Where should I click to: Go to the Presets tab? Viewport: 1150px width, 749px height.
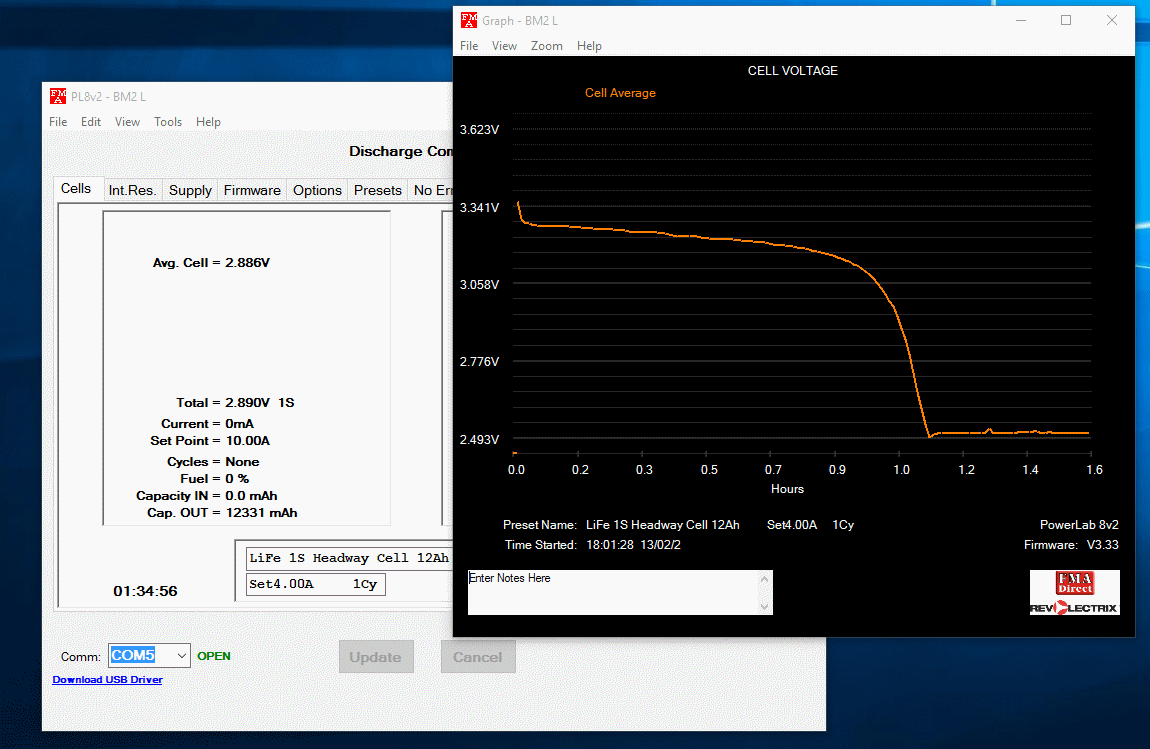coord(377,190)
